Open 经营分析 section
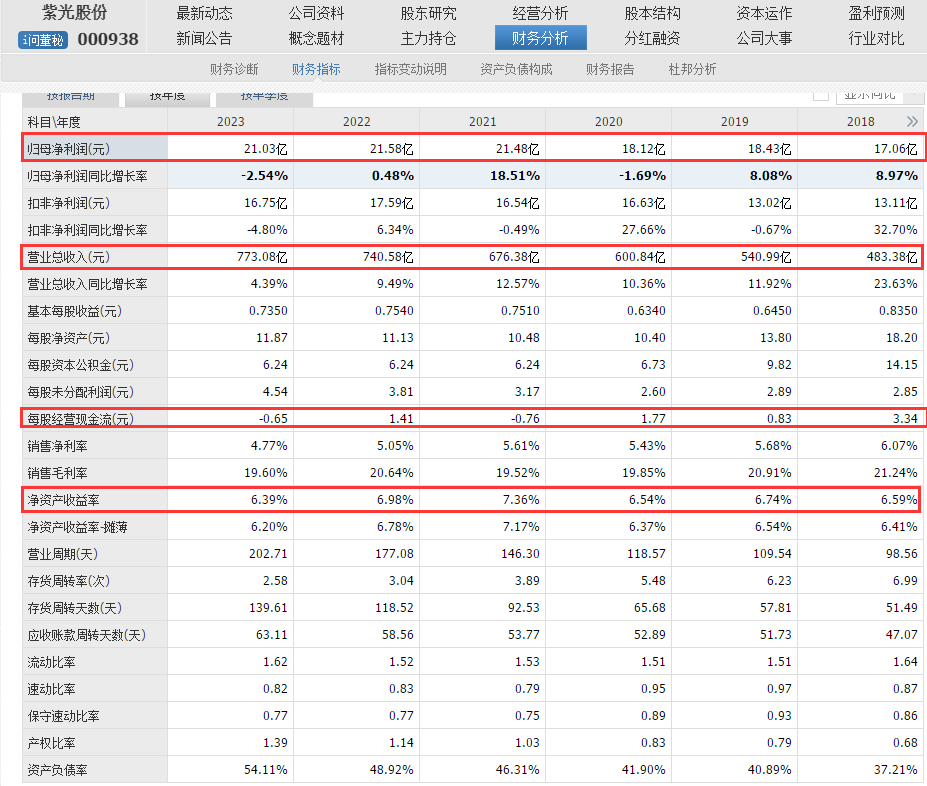The height and width of the screenshot is (786, 927). click(540, 13)
